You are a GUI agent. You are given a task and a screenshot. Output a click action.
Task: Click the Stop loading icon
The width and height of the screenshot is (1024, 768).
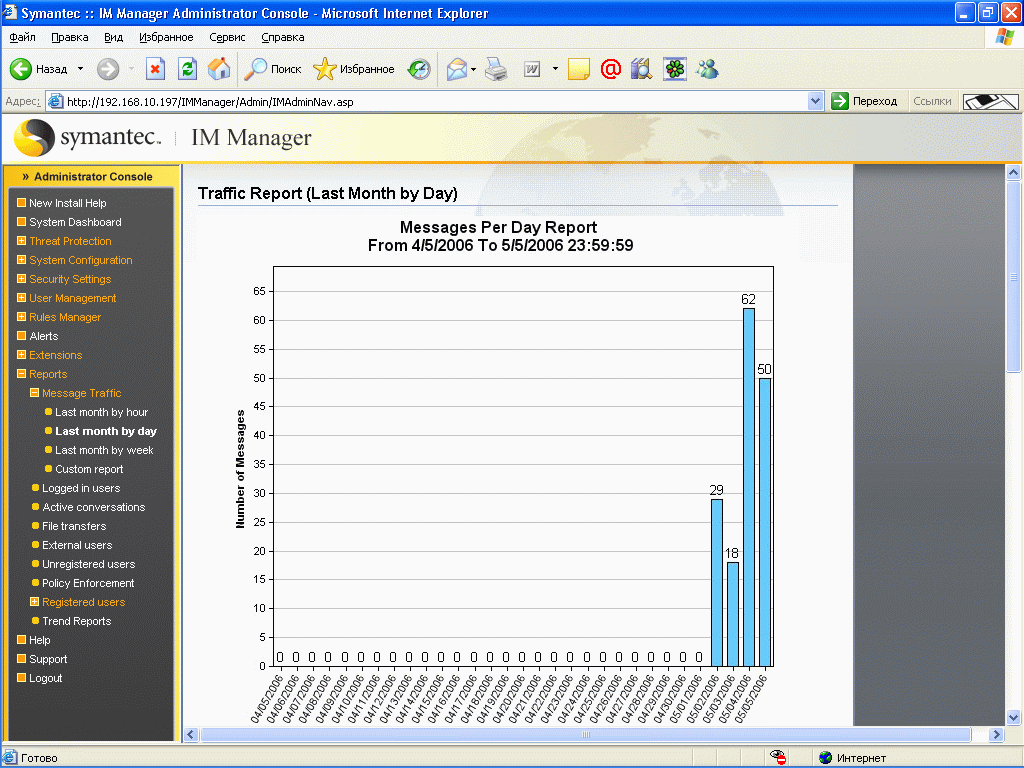coord(155,69)
